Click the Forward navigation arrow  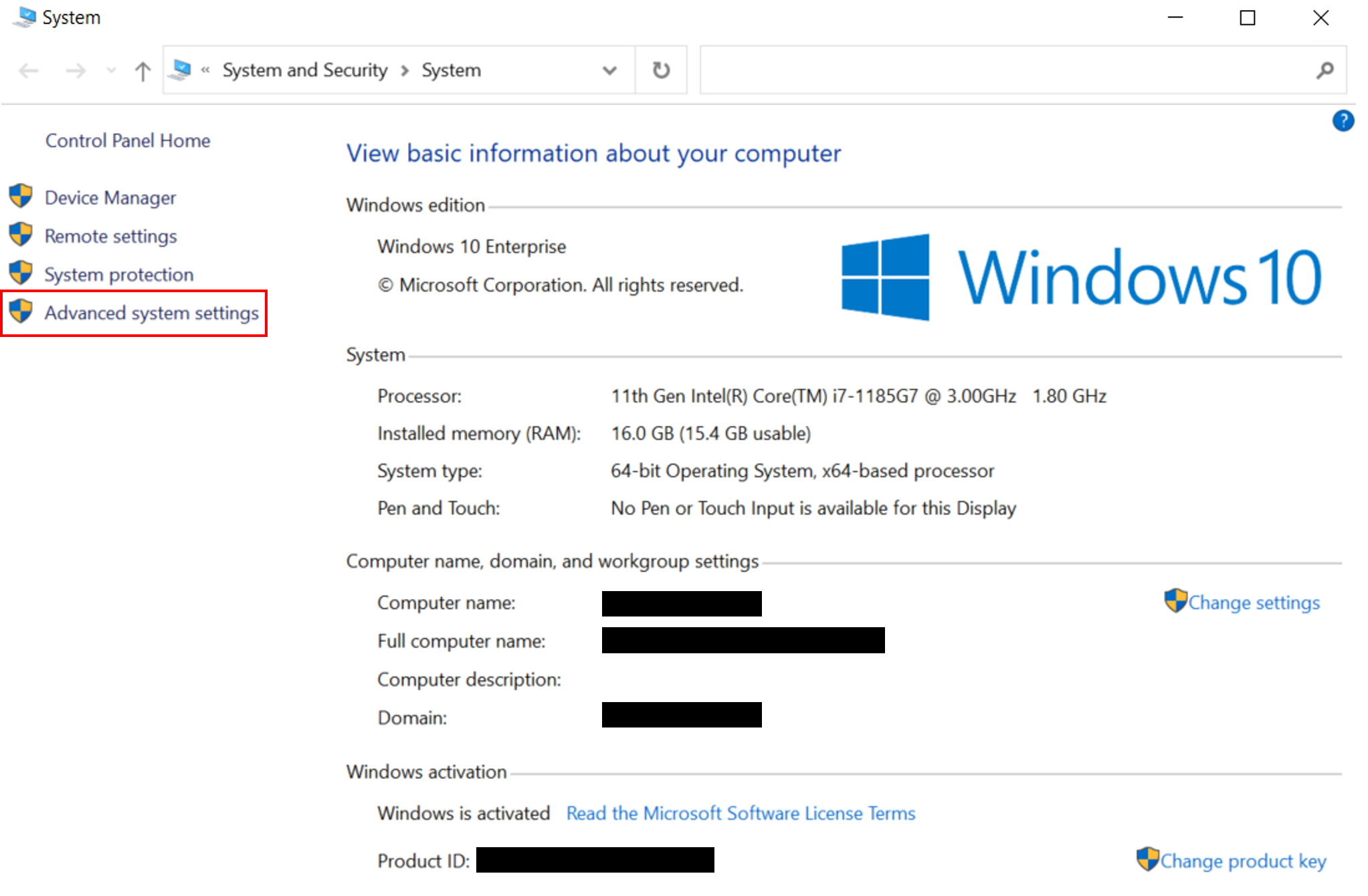click(76, 70)
